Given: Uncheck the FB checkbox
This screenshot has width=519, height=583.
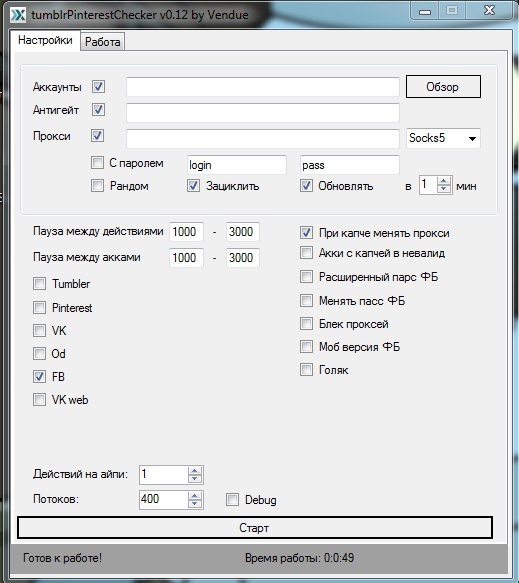Looking at the screenshot, I should pos(39,377).
